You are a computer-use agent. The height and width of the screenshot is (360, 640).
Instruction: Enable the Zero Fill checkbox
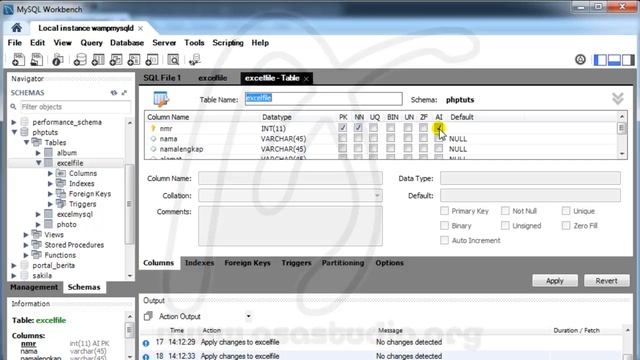[566, 225]
